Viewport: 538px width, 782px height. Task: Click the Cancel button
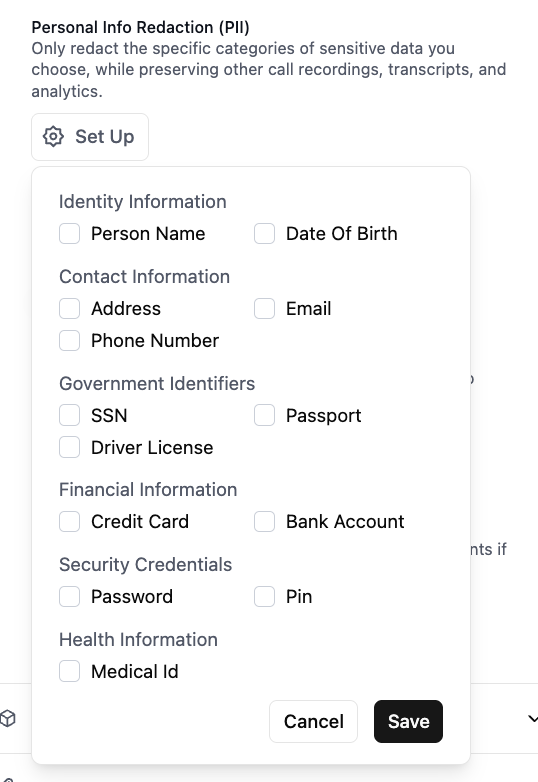click(314, 721)
